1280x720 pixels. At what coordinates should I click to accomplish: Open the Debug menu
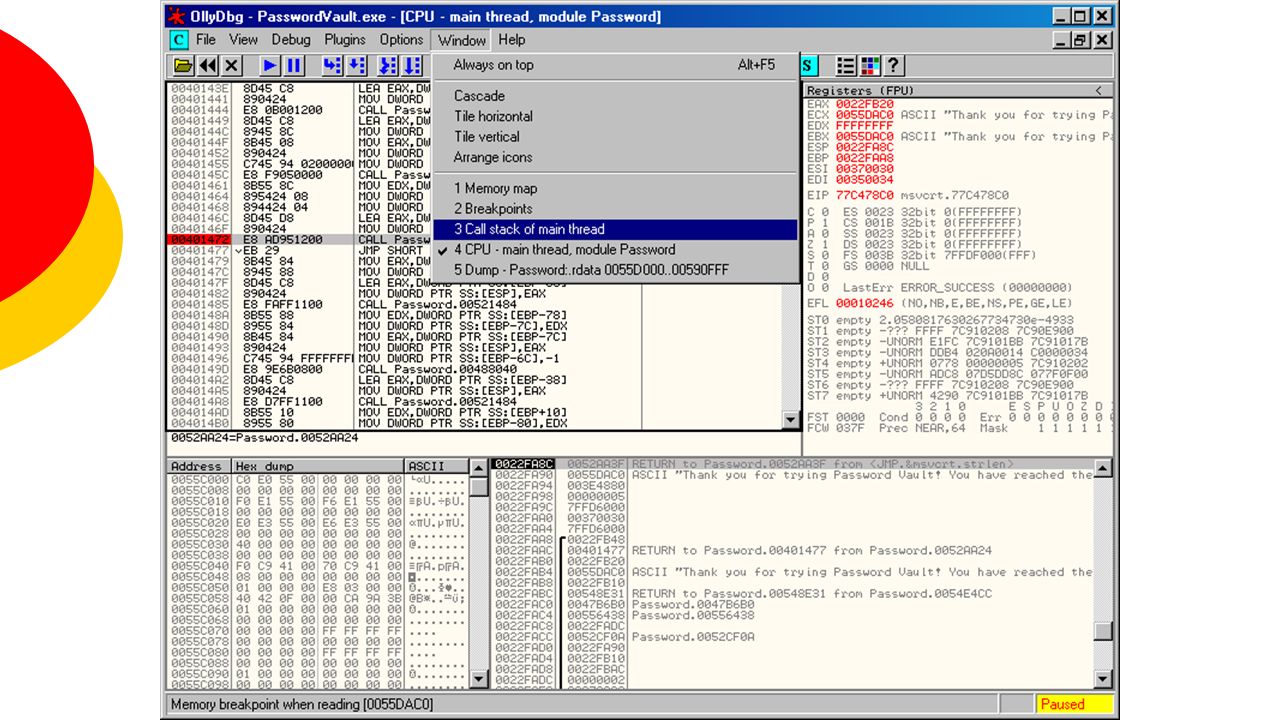click(x=291, y=40)
